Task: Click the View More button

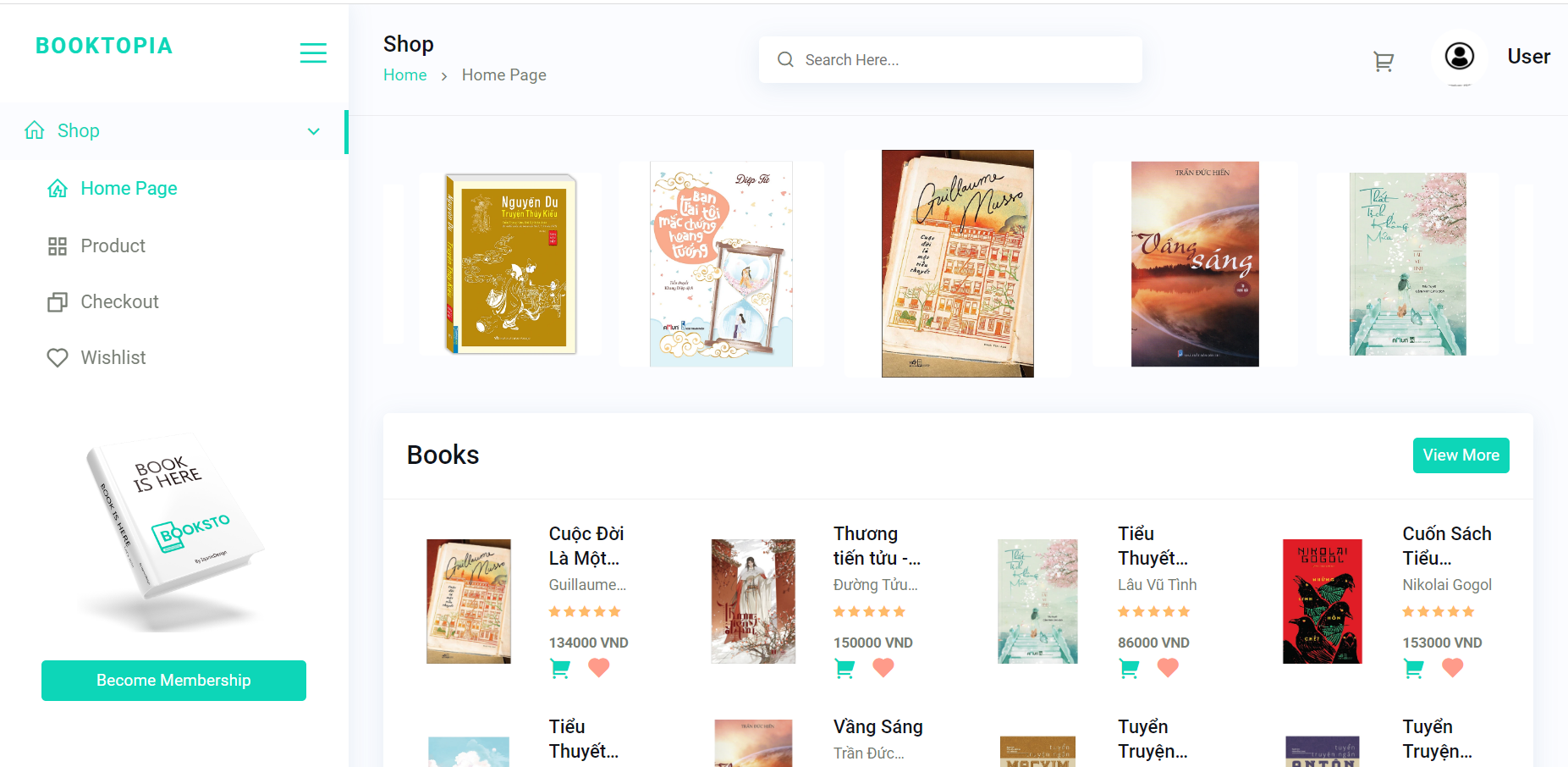Action: point(1461,455)
